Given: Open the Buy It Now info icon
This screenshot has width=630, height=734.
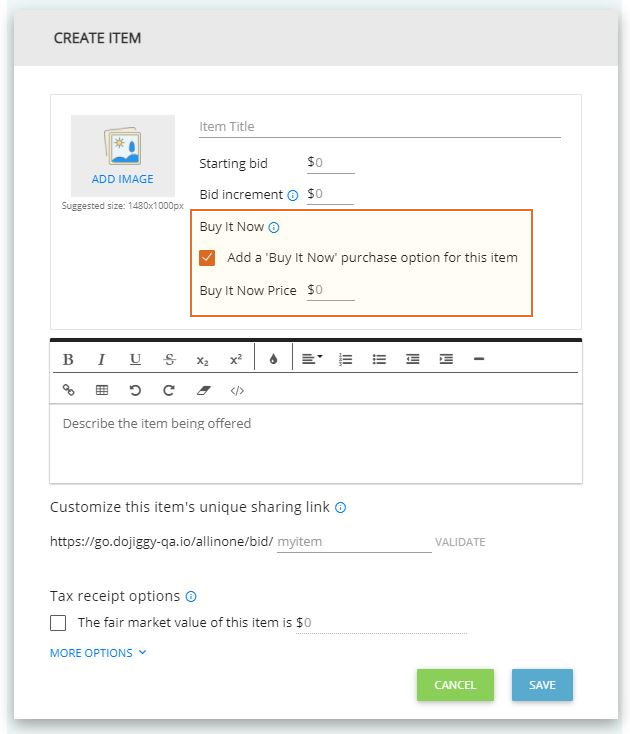Looking at the screenshot, I should [274, 228].
